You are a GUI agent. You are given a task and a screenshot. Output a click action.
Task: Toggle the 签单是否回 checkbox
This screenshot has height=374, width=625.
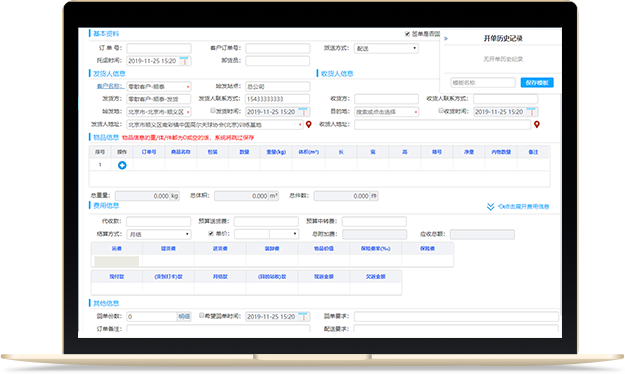coord(407,34)
